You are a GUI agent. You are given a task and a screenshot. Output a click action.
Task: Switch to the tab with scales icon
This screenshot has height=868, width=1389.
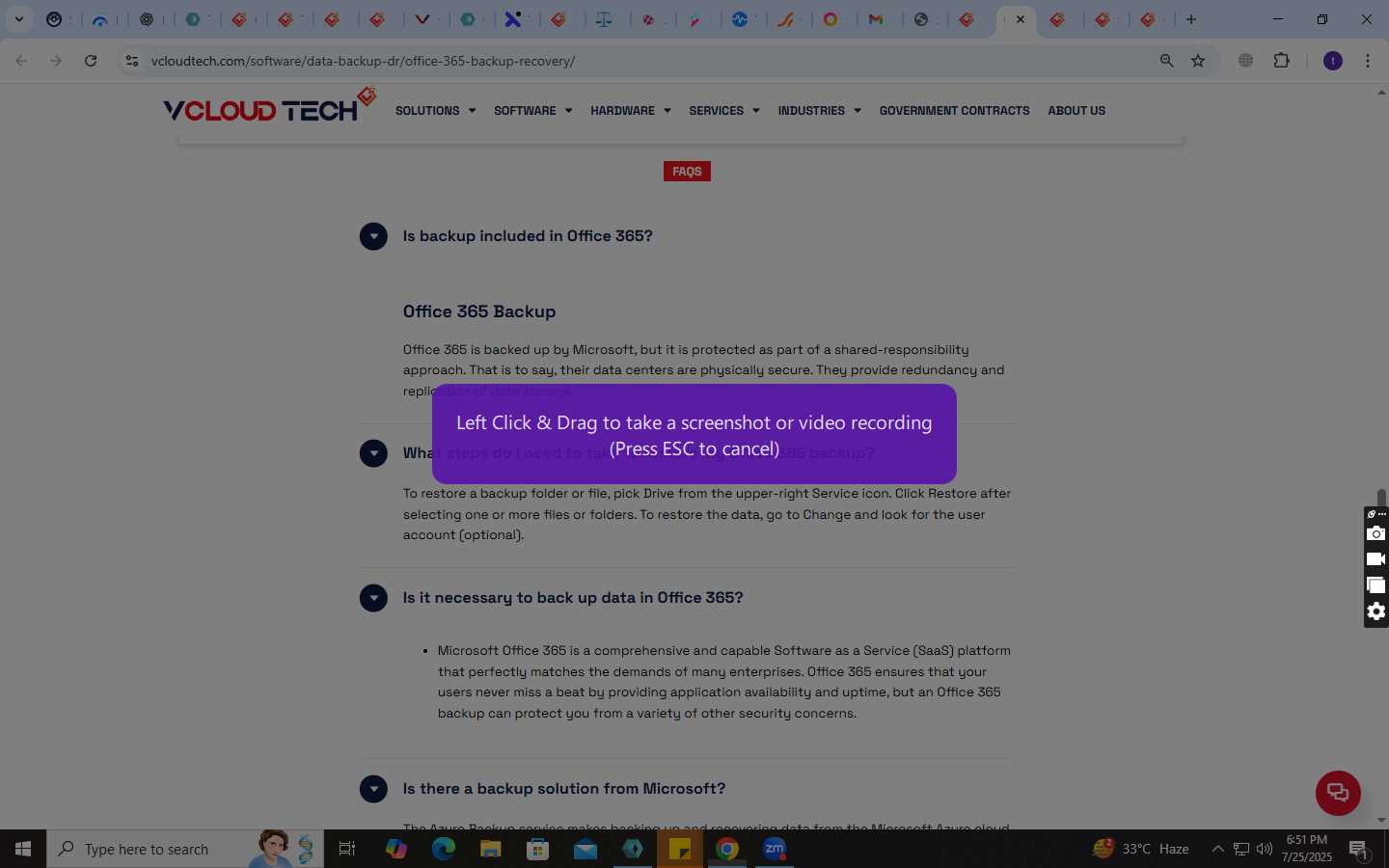(x=605, y=19)
